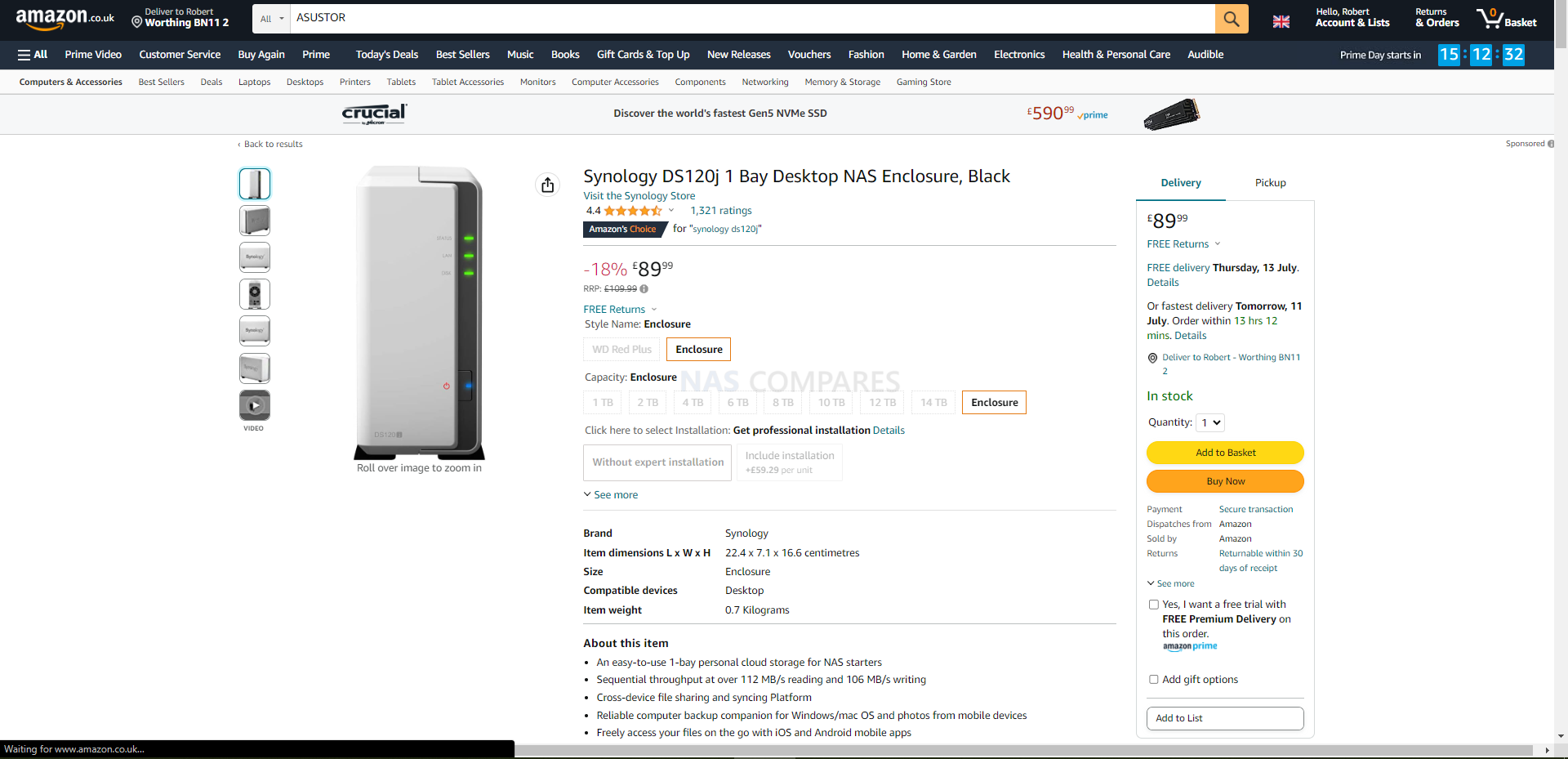Click the synology ds120j Amazon's Choice link
This screenshot has width=1568, height=759.
tap(725, 230)
